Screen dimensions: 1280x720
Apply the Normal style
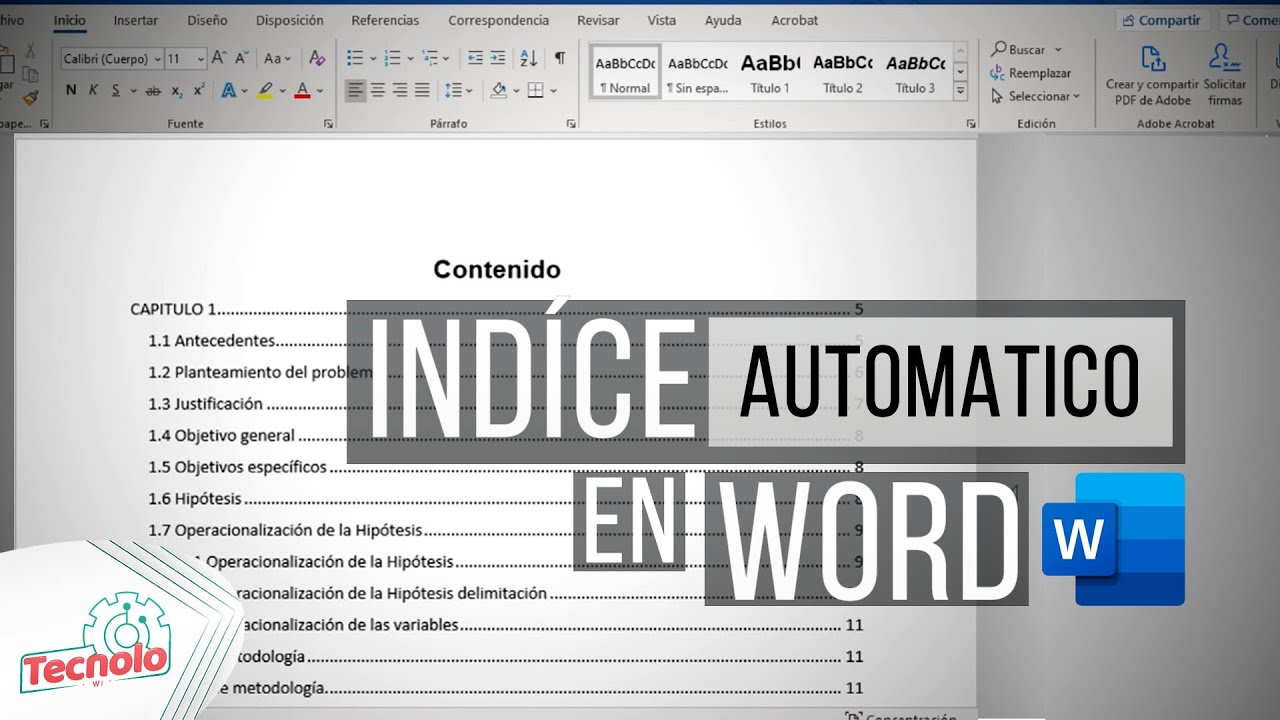pyautogui.click(x=625, y=72)
